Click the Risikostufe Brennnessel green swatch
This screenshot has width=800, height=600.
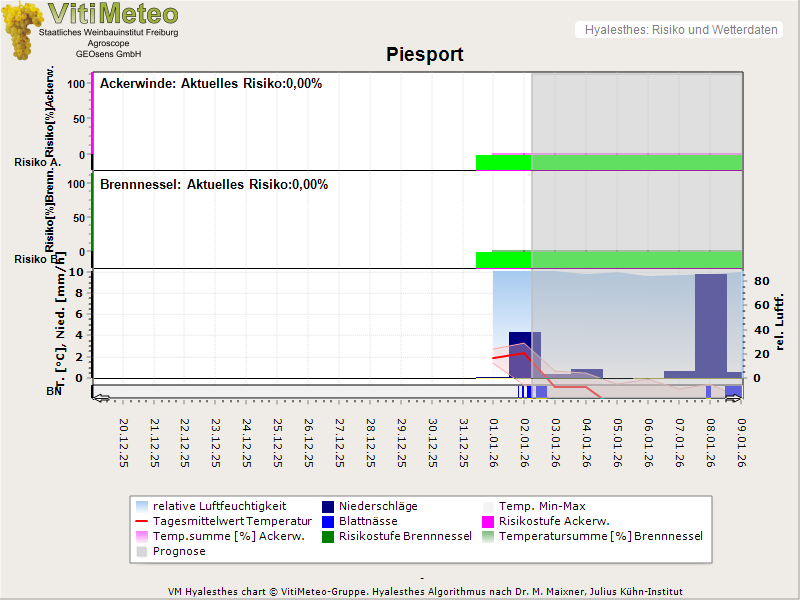point(327,536)
